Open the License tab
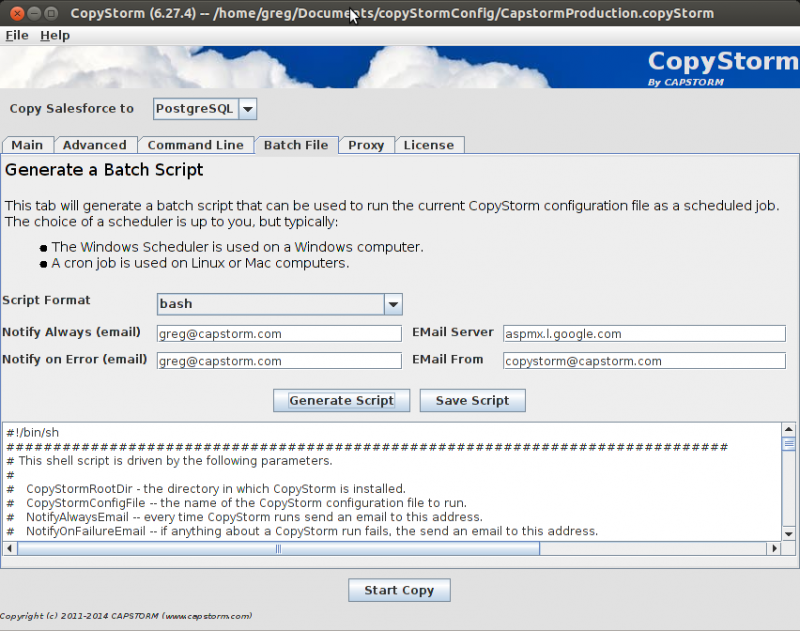The image size is (800, 631). click(429, 145)
